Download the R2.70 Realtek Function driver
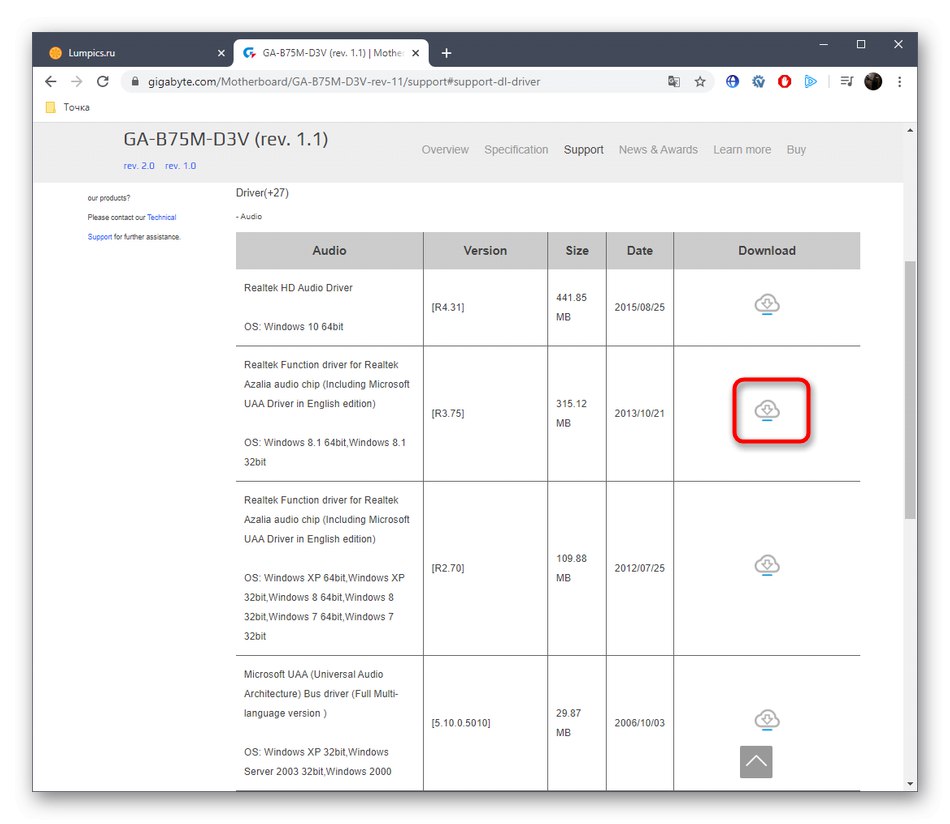The height and width of the screenshot is (824, 950). (x=766, y=565)
